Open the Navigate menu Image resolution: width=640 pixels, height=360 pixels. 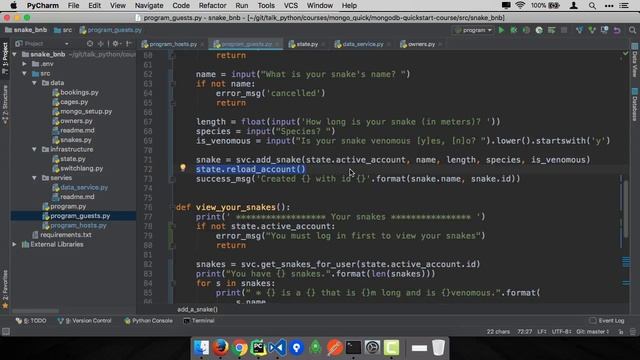coord(149,6)
